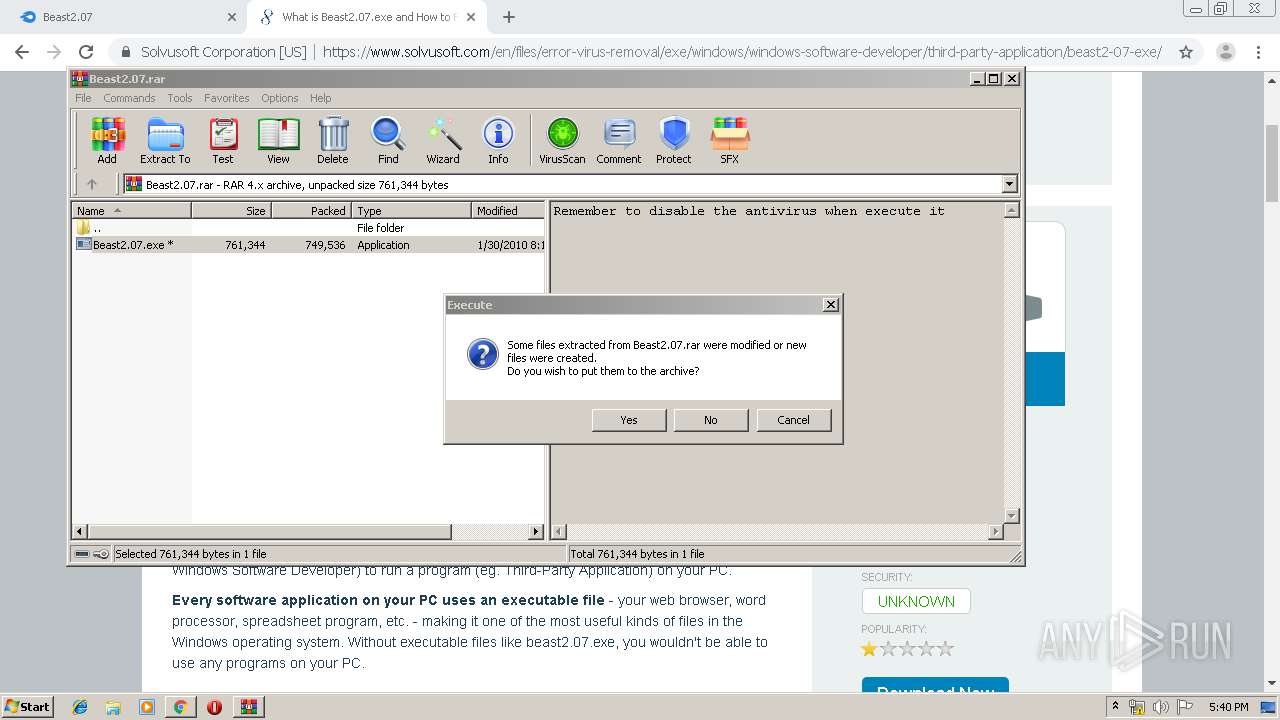Sort file list by Size column
The image size is (1280, 720).
pyautogui.click(x=231, y=211)
